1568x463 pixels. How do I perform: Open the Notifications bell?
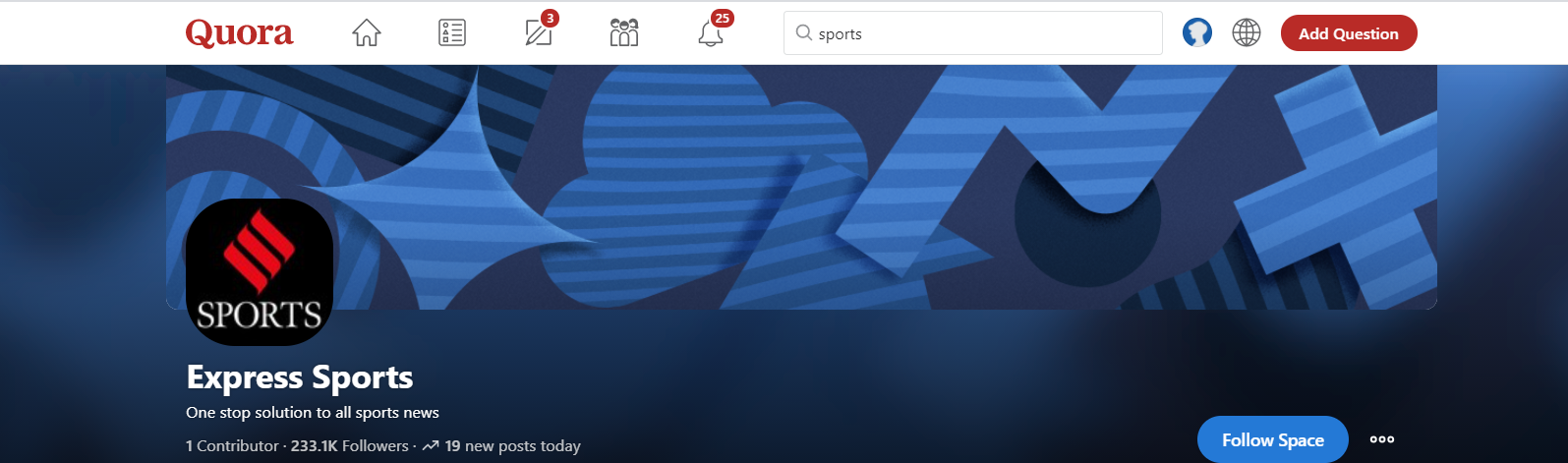coord(711,33)
